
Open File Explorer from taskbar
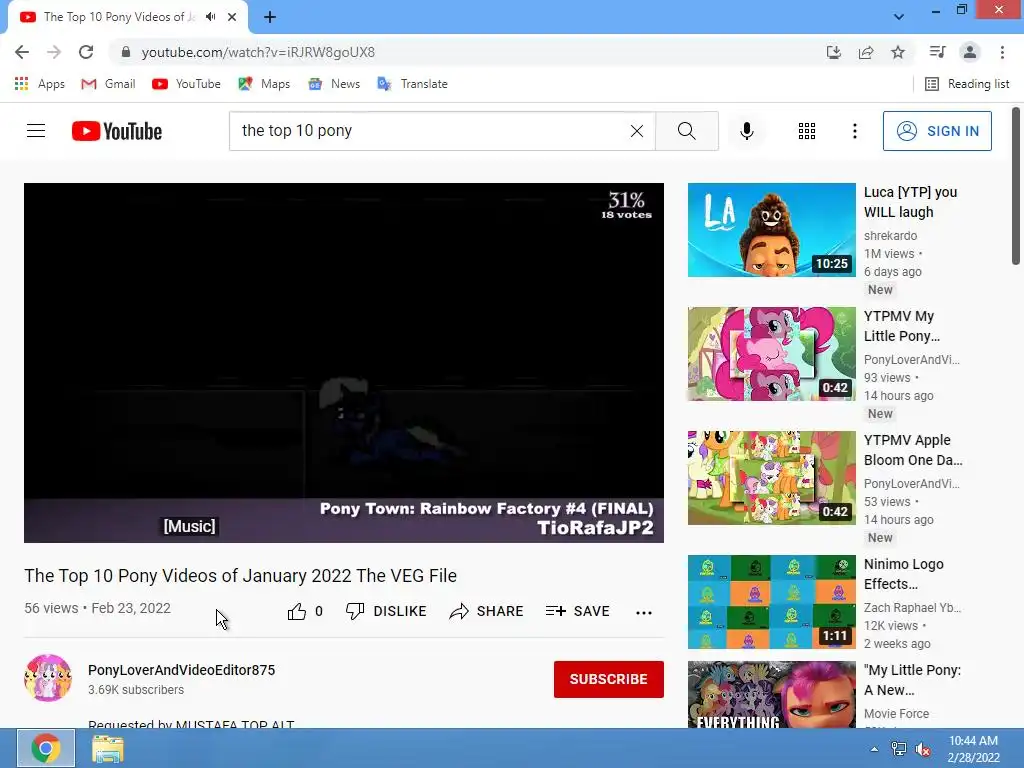coord(108,748)
